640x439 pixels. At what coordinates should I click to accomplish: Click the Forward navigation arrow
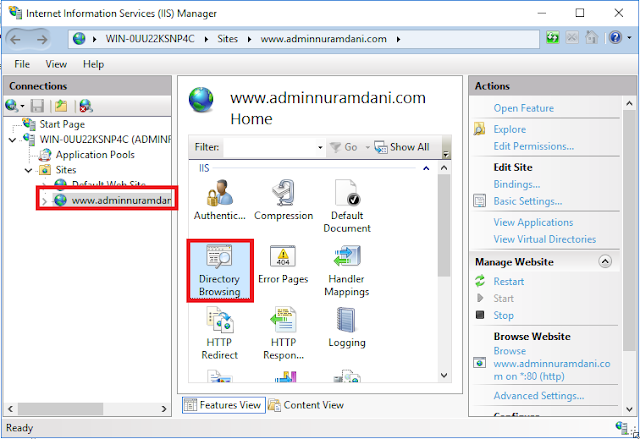[x=42, y=39]
